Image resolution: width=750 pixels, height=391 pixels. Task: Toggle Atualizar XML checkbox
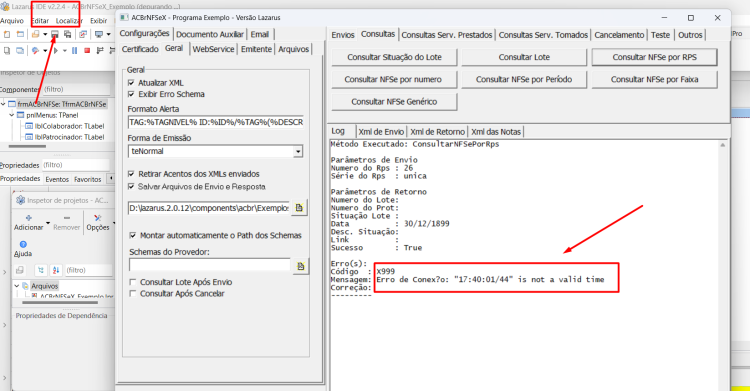(131, 83)
